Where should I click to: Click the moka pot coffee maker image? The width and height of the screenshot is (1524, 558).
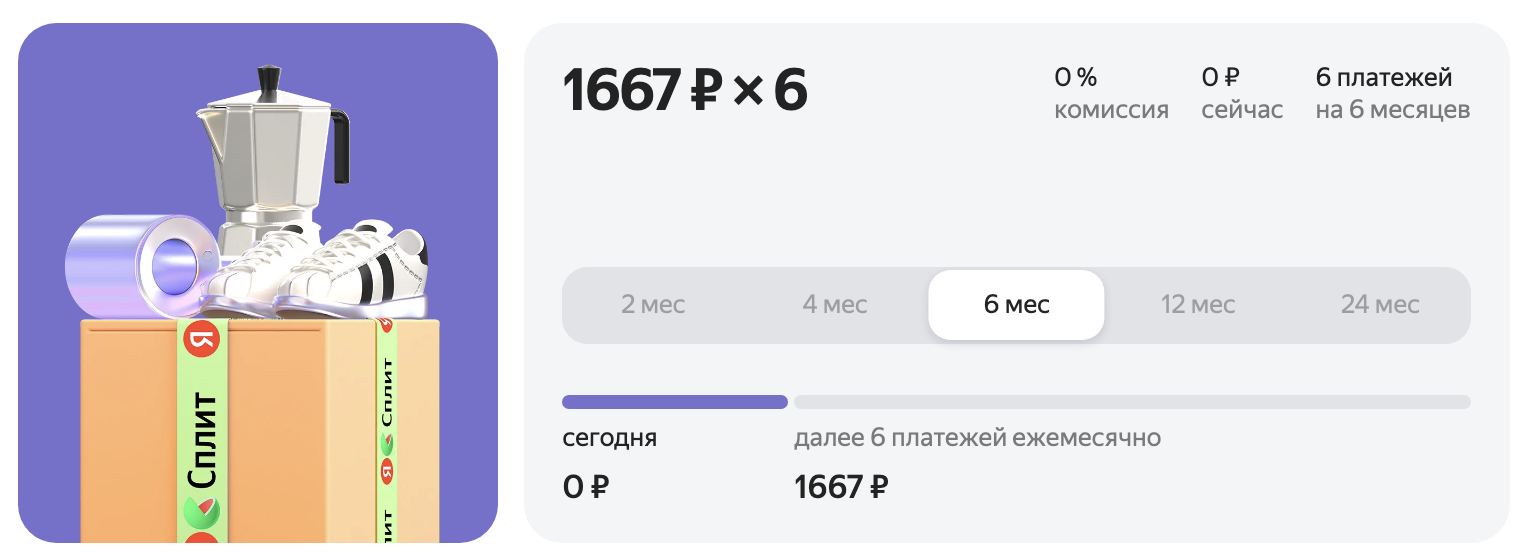[x=272, y=150]
